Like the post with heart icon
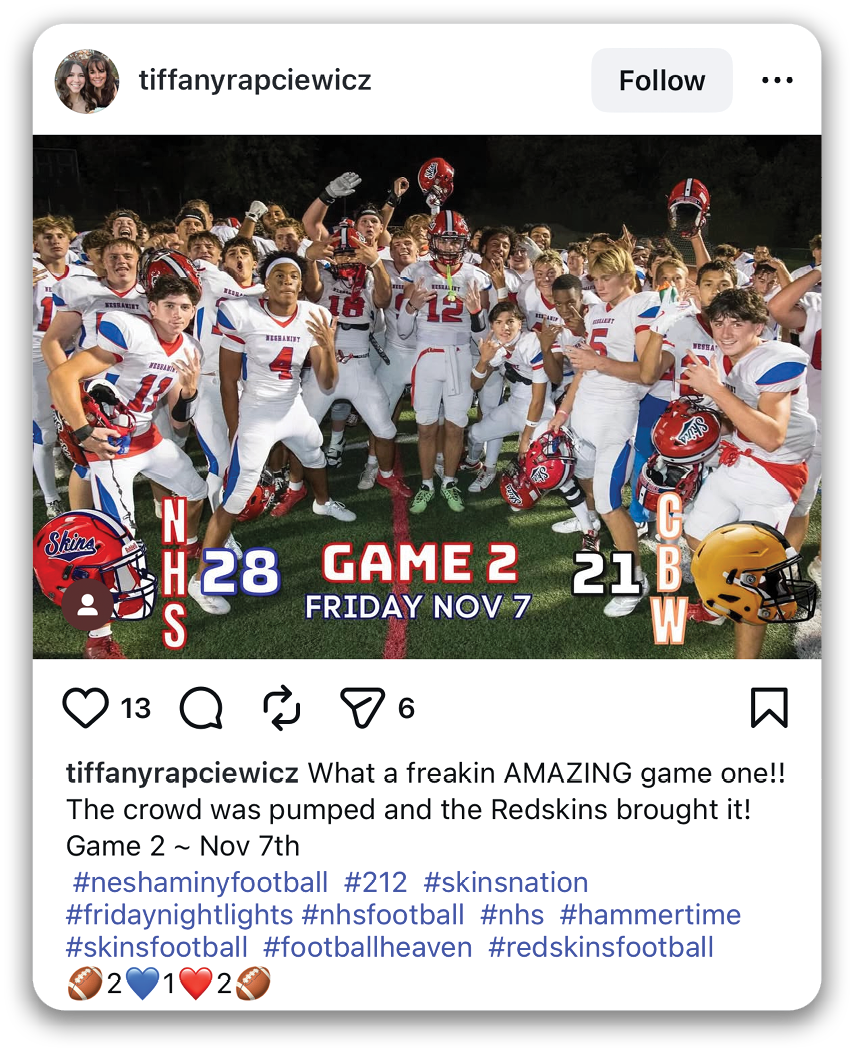Screen dimensions: 854x1052 point(85,708)
